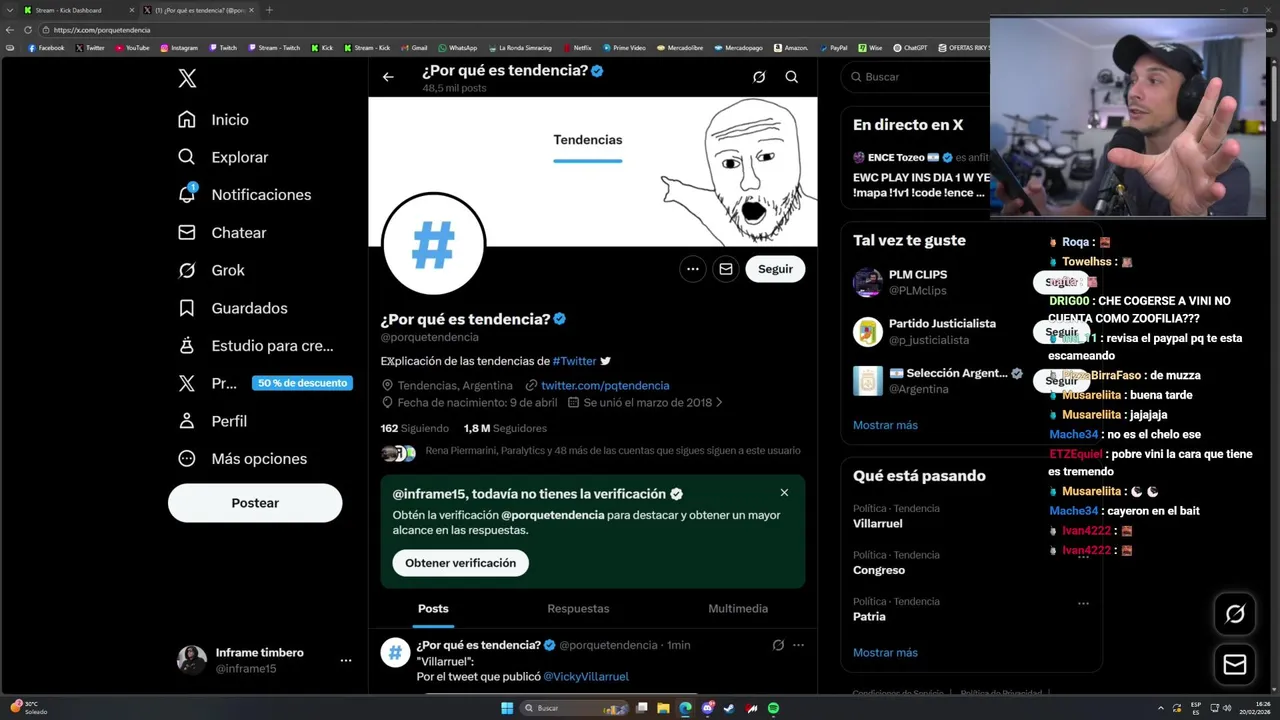Switch to Multimedia tab
Image resolution: width=1280 pixels, height=720 pixels.
point(738,608)
